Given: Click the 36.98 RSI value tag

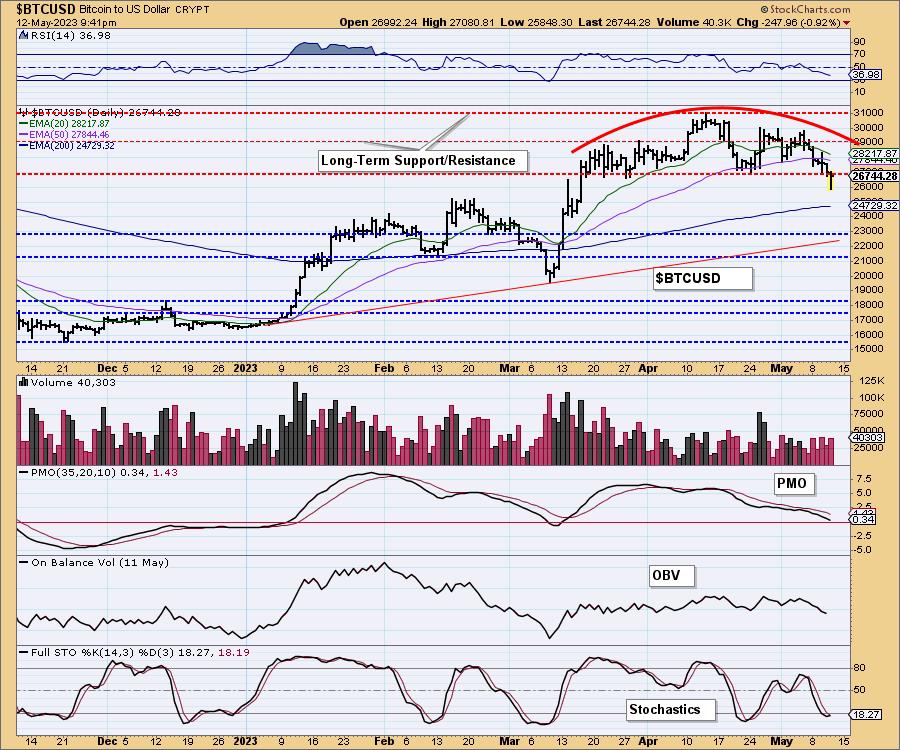Looking at the screenshot, I should 866,75.
